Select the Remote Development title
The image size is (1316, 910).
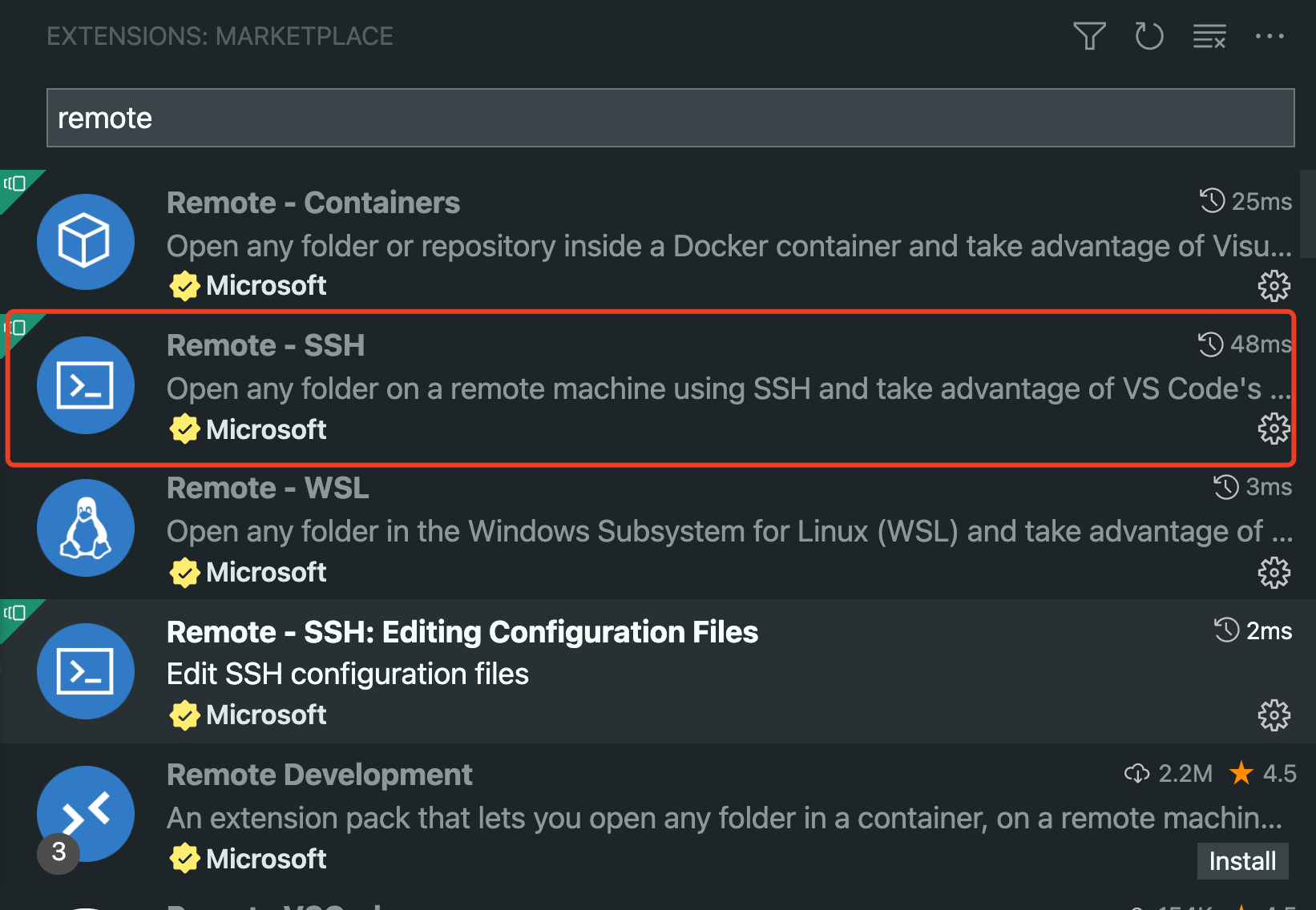[x=320, y=775]
